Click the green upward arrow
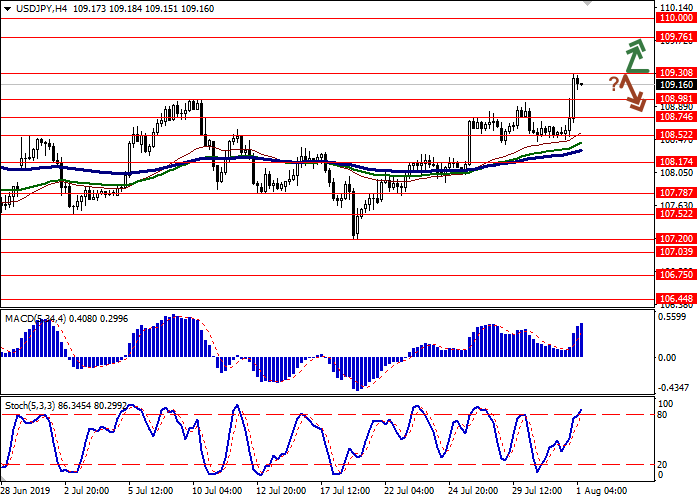The width and height of the screenshot is (700, 500). [x=632, y=58]
